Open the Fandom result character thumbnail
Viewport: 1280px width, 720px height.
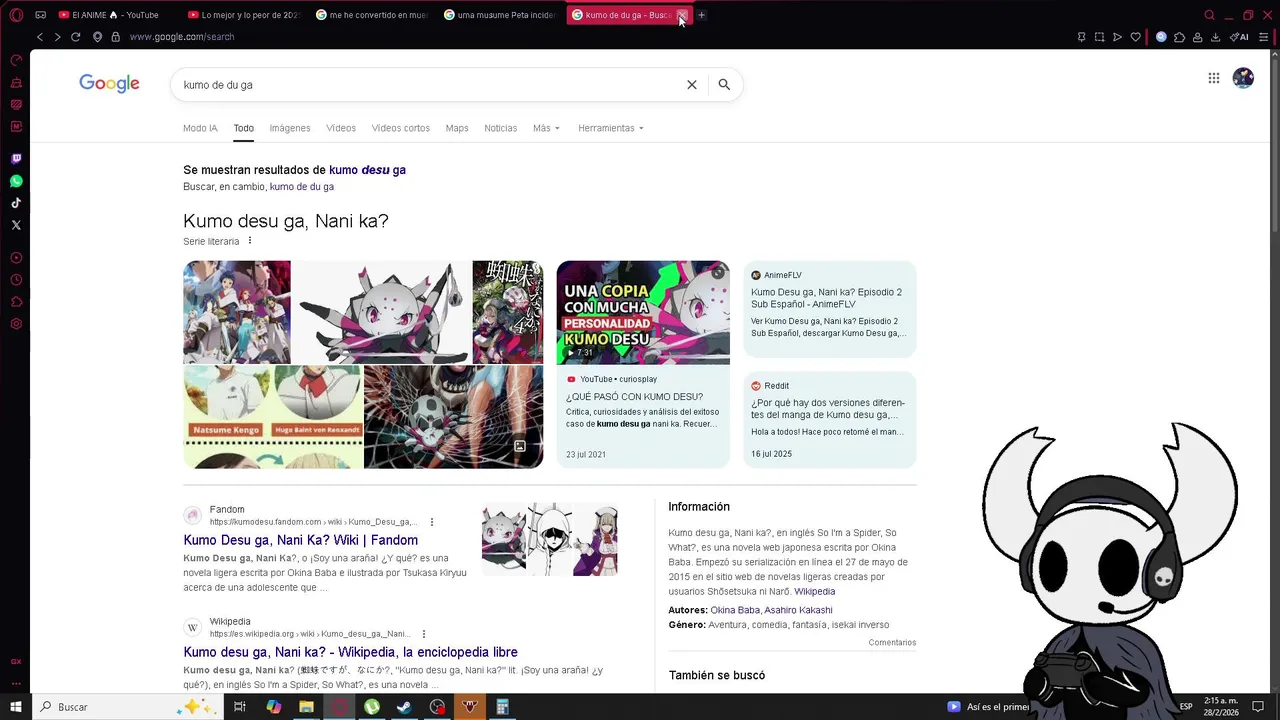549,539
